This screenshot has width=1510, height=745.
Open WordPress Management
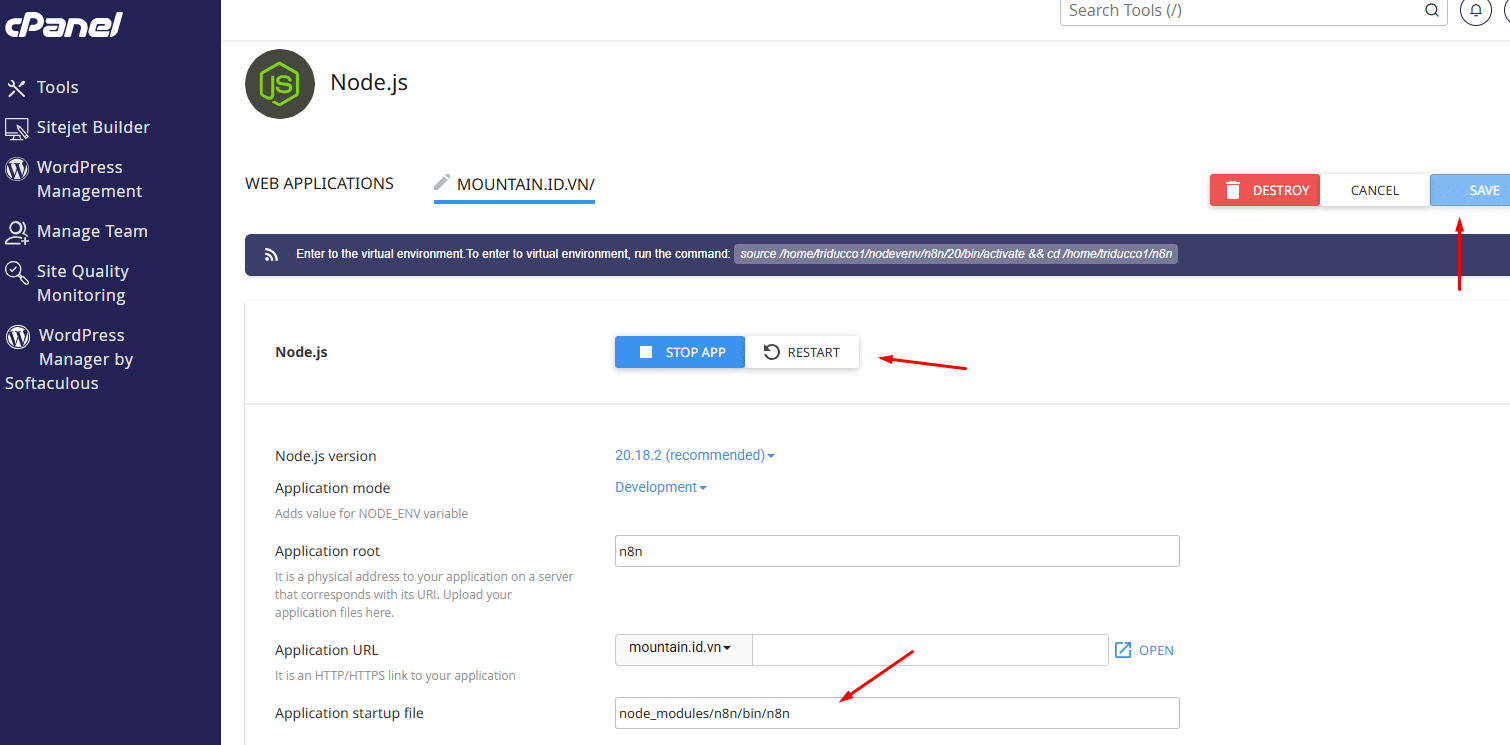click(89, 179)
